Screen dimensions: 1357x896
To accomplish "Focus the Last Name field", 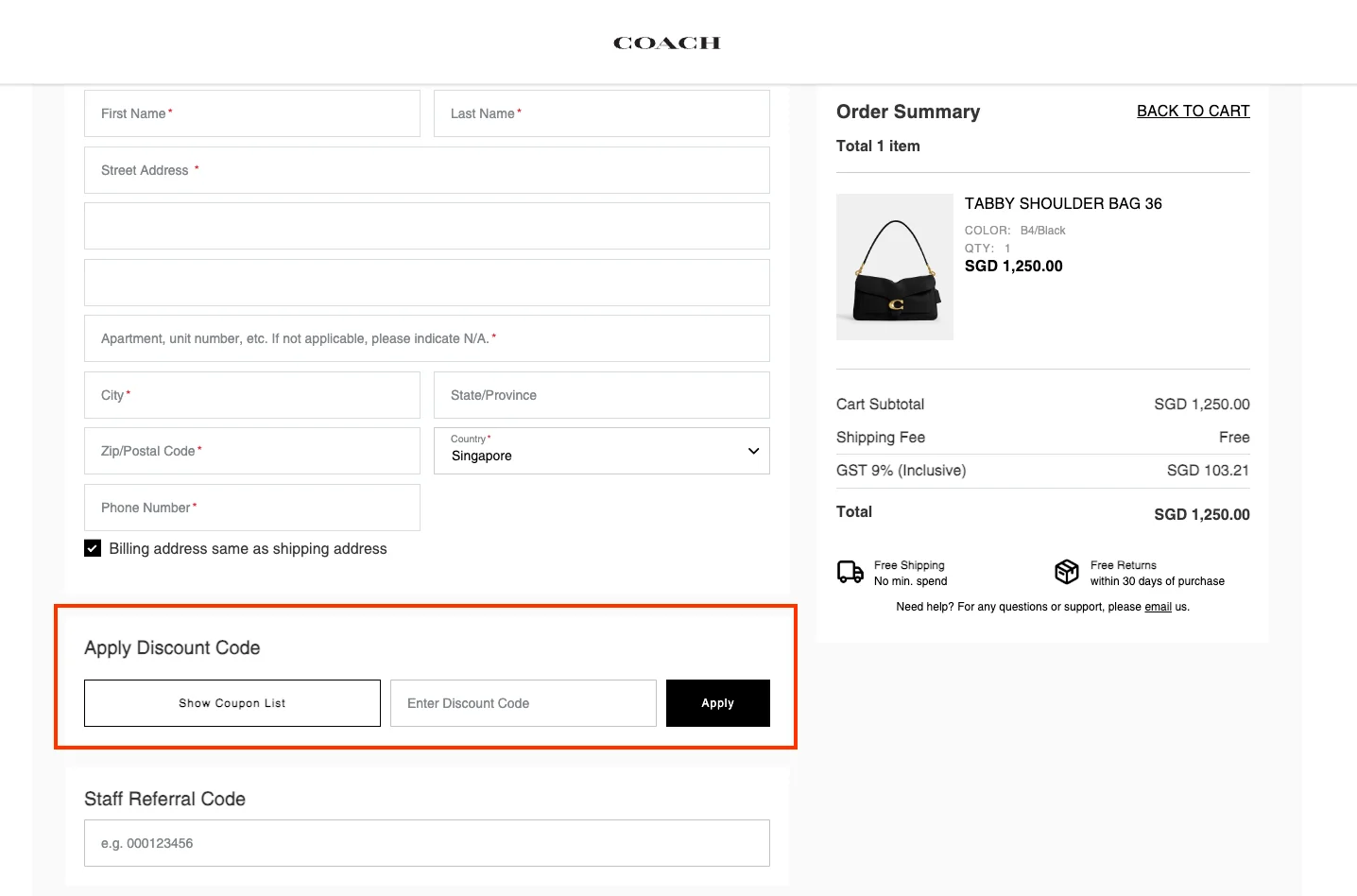I will 602,113.
